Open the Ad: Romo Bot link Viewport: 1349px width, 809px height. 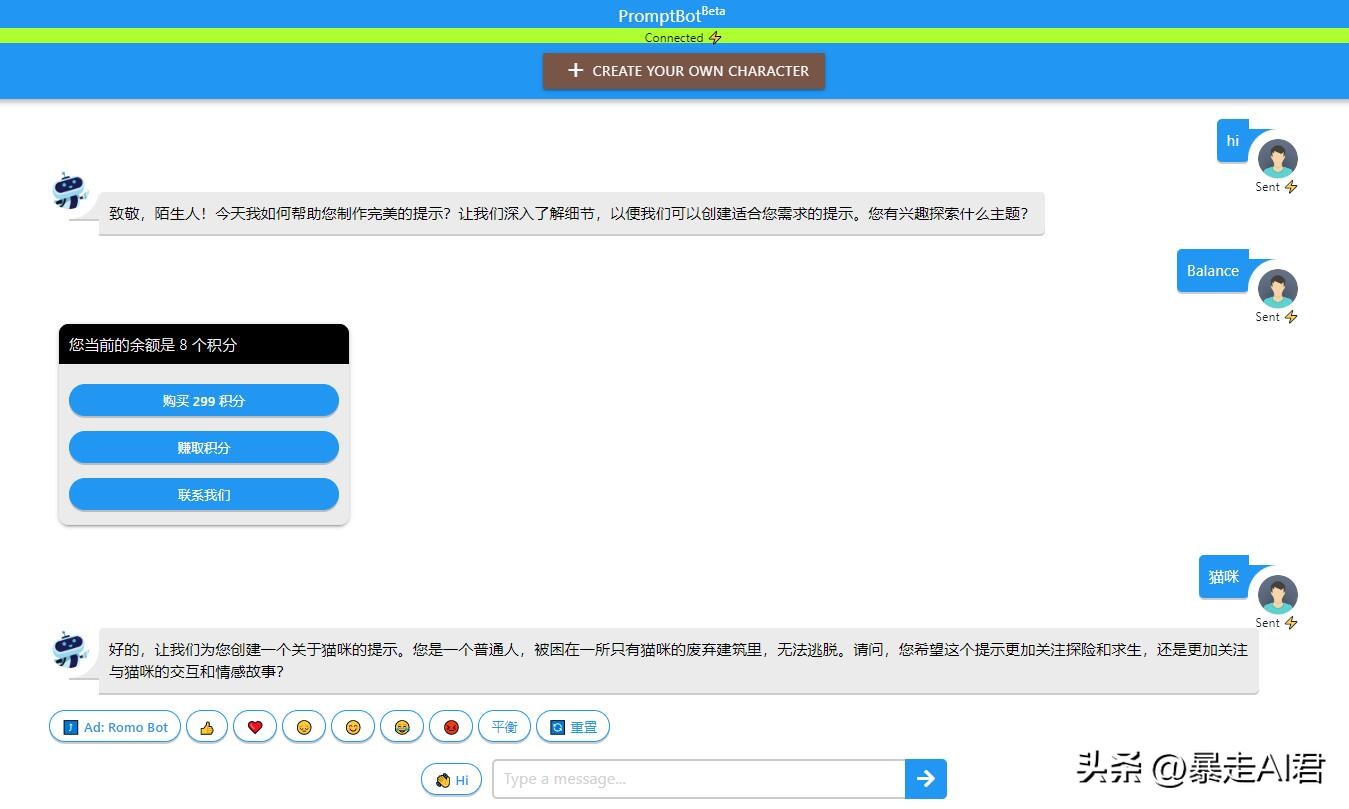tap(114, 727)
